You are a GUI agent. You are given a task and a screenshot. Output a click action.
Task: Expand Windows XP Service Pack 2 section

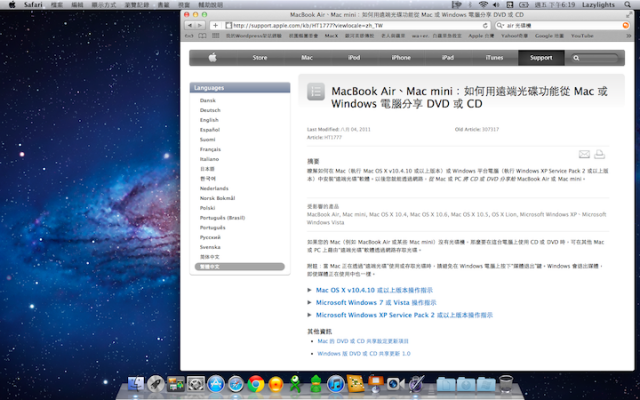pyautogui.click(x=404, y=315)
